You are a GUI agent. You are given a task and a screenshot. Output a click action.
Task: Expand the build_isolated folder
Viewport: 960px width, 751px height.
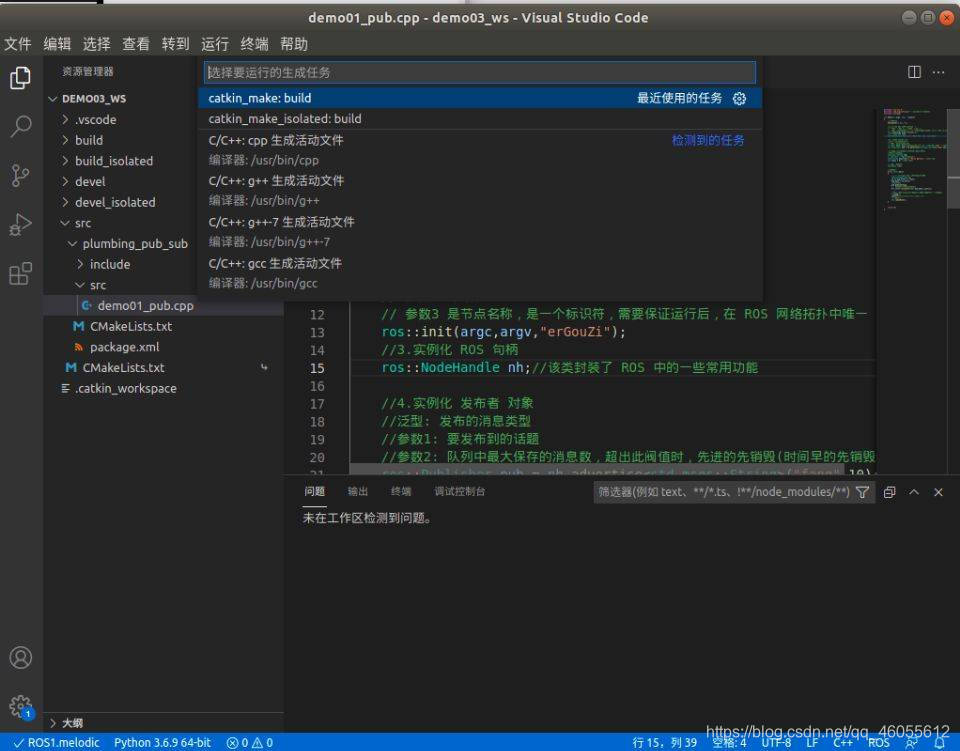(x=66, y=161)
